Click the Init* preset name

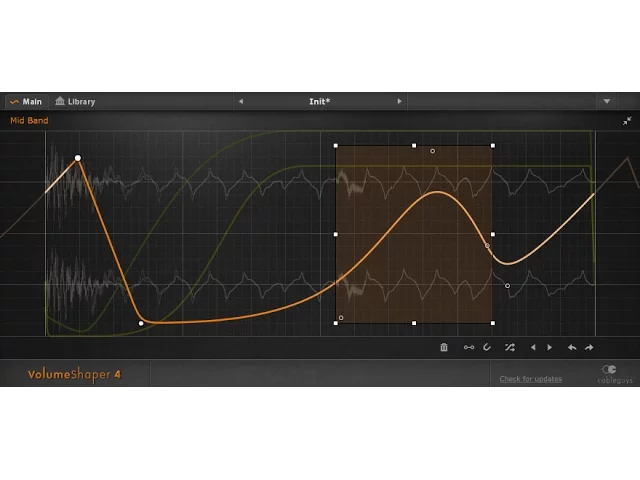click(x=319, y=101)
